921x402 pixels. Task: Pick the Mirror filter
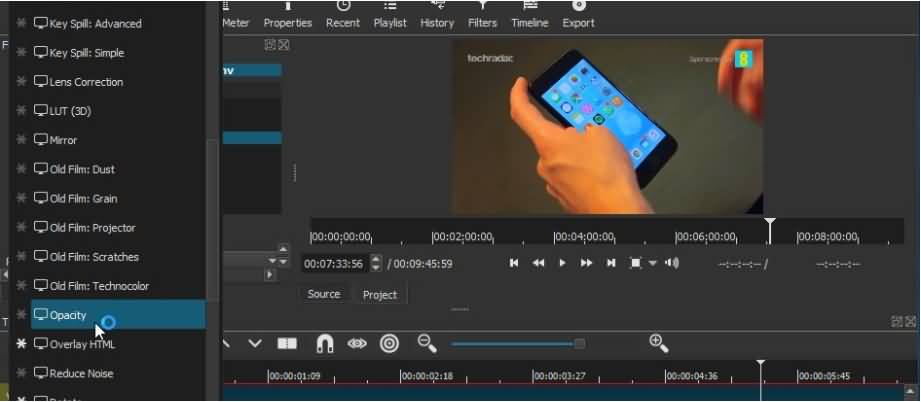tap(118, 140)
